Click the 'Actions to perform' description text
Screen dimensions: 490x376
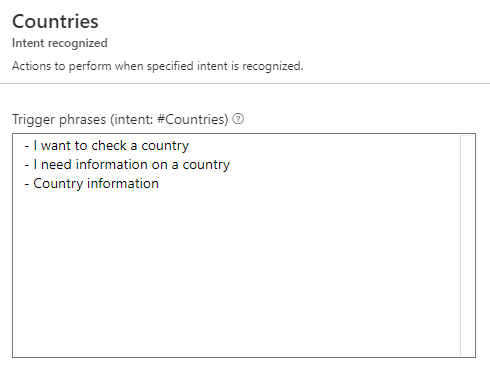click(158, 66)
